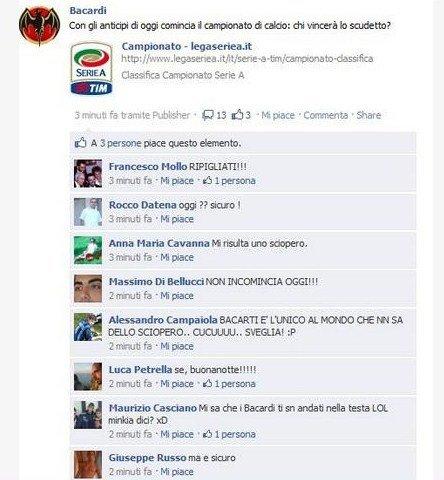444x480 pixels.
Task: Like the Bacardi post with Mi piace
Action: tap(278, 115)
